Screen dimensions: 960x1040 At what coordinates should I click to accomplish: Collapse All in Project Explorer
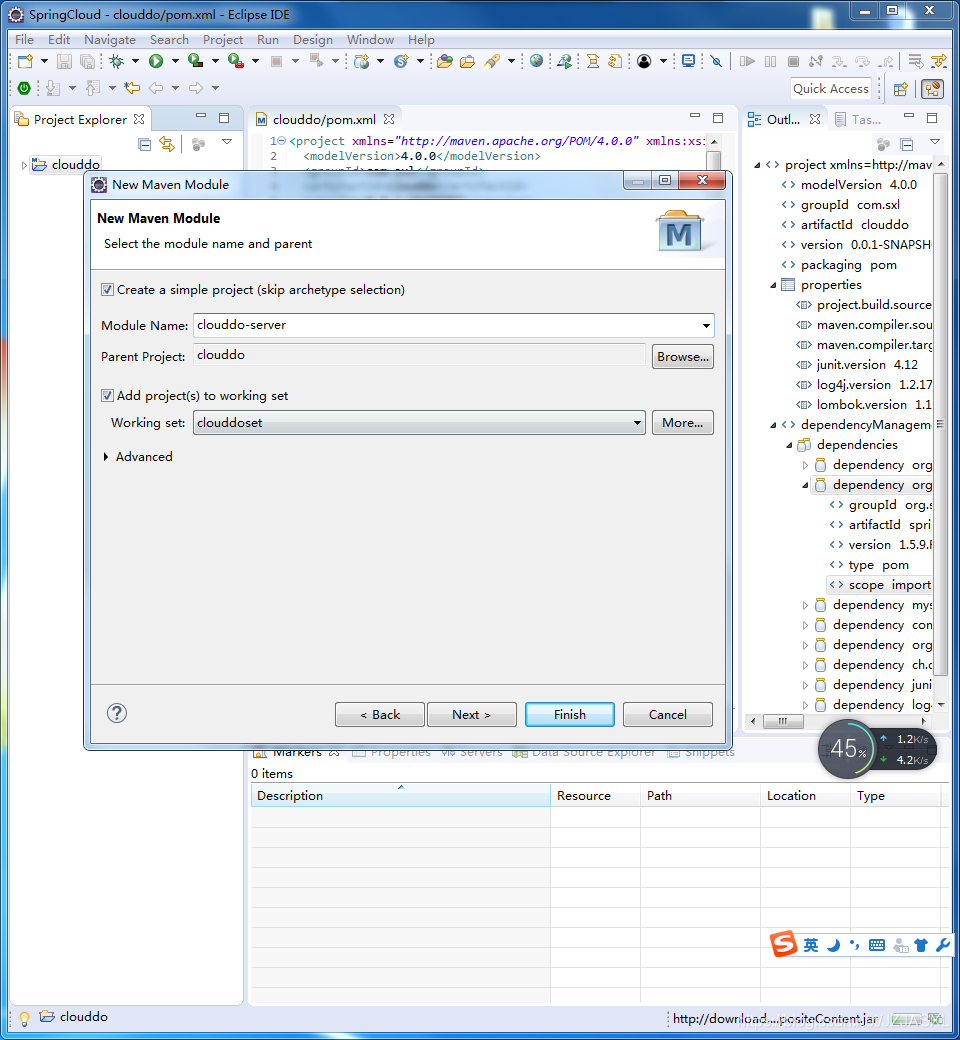pos(144,144)
